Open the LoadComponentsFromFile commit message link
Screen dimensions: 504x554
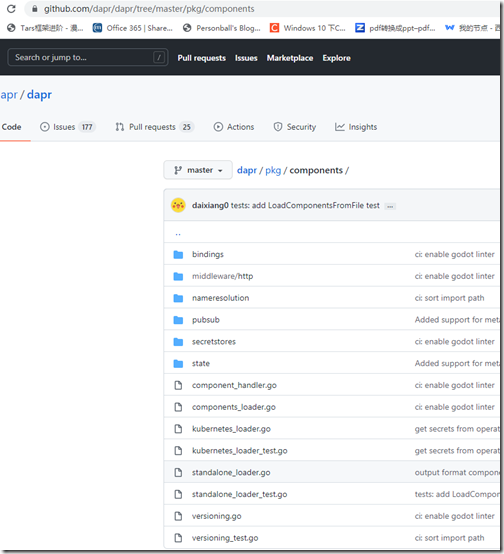pyautogui.click(x=305, y=205)
